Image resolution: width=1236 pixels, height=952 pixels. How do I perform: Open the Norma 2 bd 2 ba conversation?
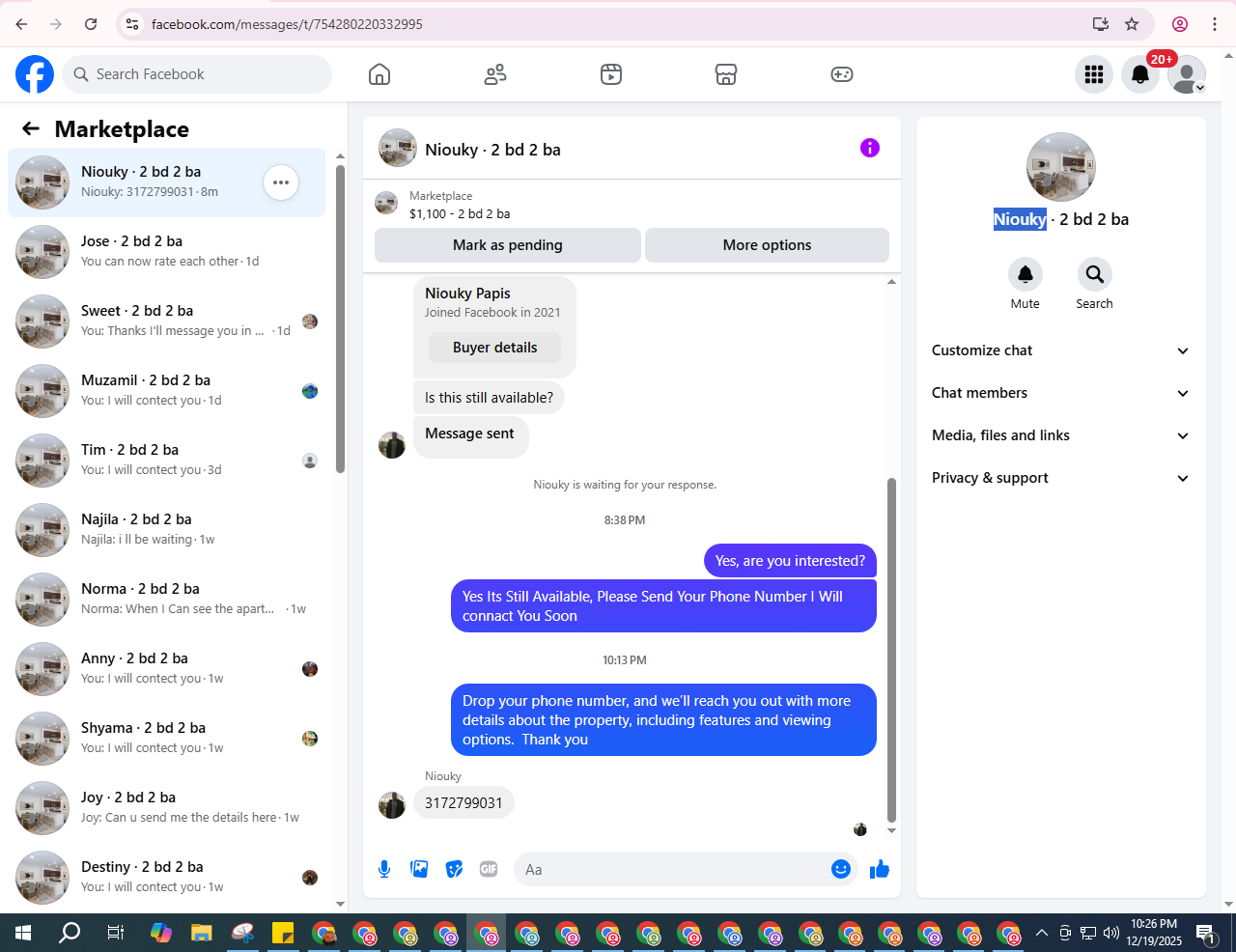tap(166, 600)
